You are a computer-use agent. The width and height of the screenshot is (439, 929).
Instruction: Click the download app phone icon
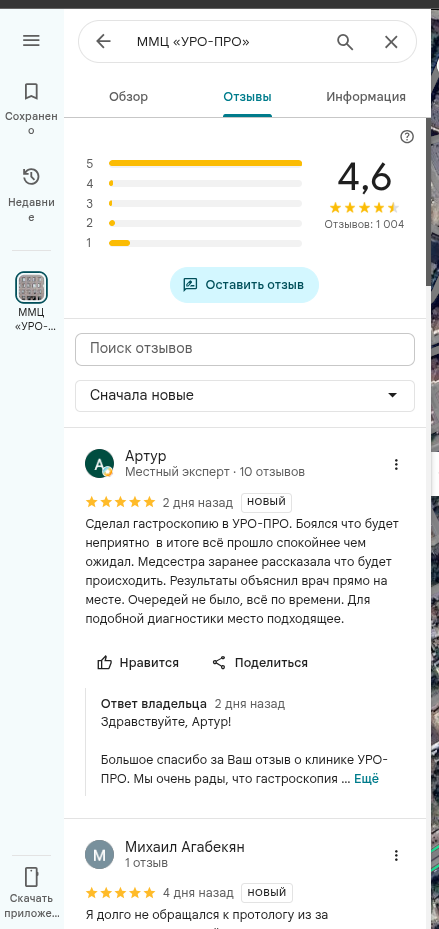tap(31, 877)
